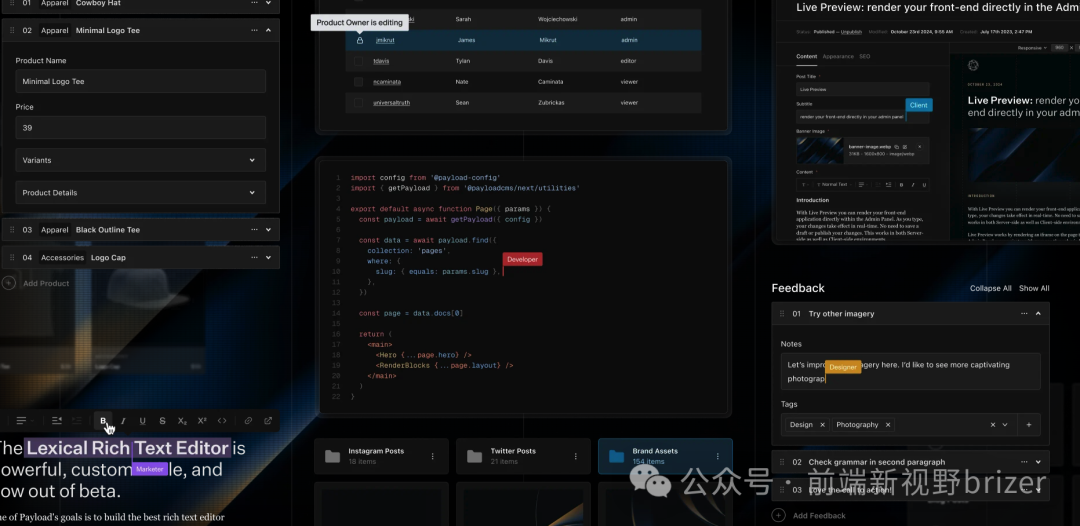Viewport: 1080px width, 526px height.
Task: Open the Responsive breakpoint dropdown
Action: (1032, 48)
